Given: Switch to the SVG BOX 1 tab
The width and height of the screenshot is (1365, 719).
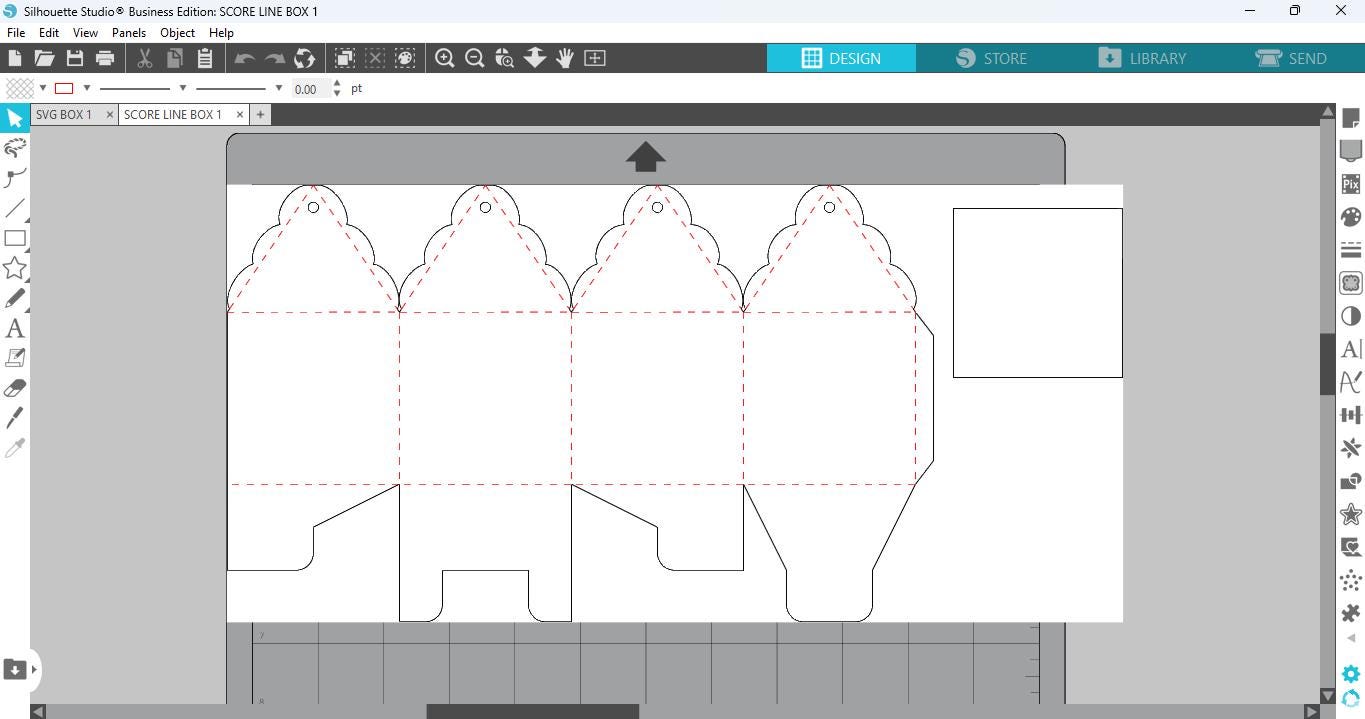Looking at the screenshot, I should [x=64, y=114].
